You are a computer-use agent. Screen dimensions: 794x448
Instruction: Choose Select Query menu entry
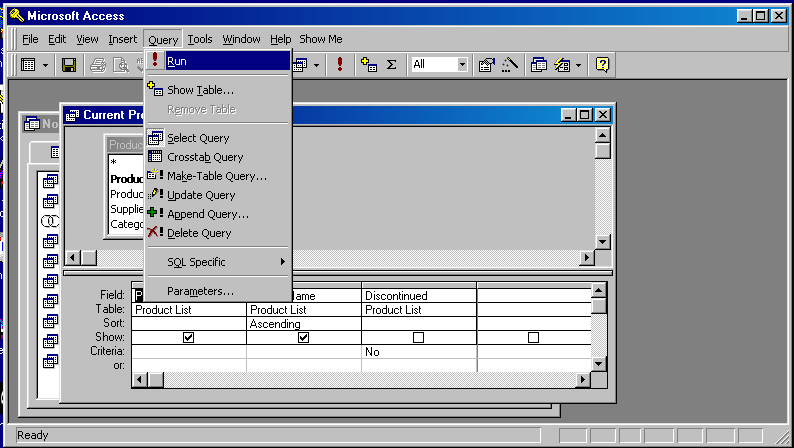point(218,138)
